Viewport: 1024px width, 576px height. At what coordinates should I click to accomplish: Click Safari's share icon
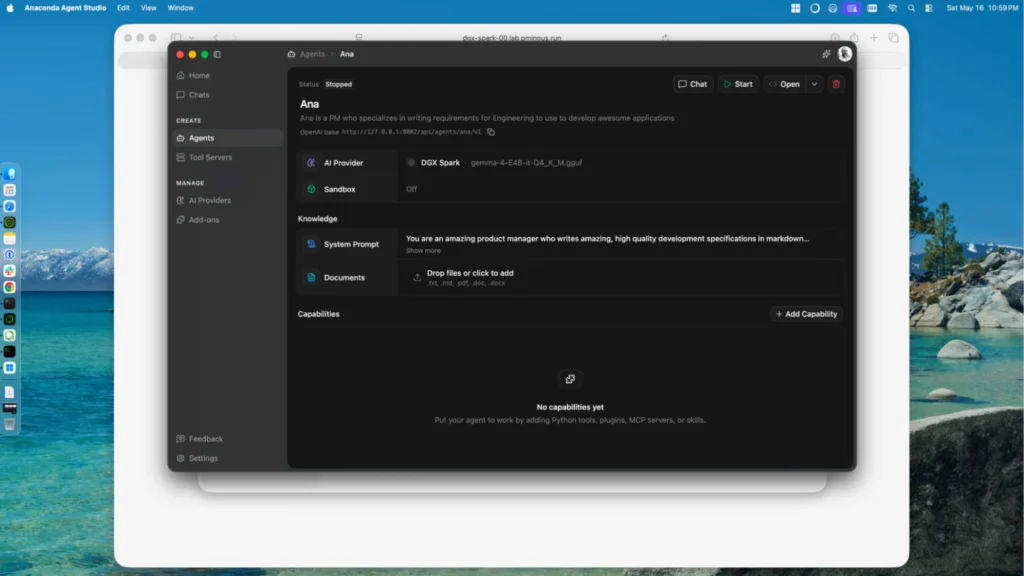(x=854, y=38)
